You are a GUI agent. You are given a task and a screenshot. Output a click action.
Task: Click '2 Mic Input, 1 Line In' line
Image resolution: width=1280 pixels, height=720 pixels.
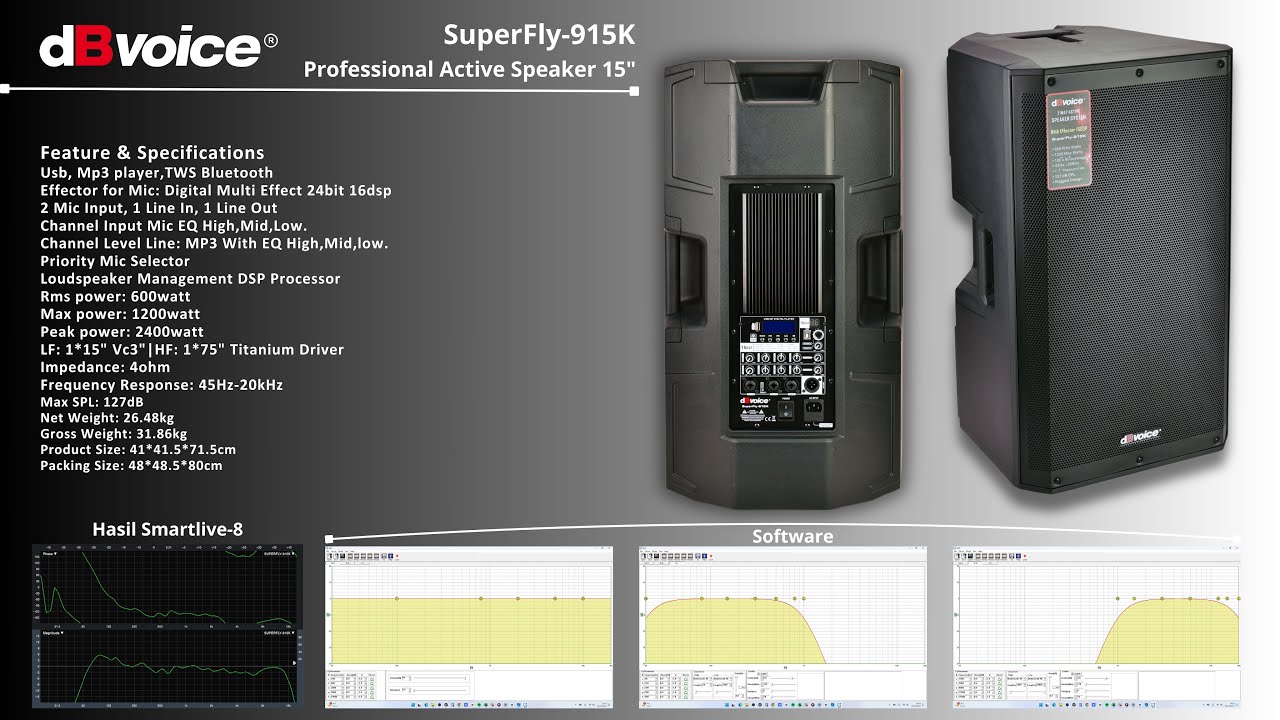point(159,208)
